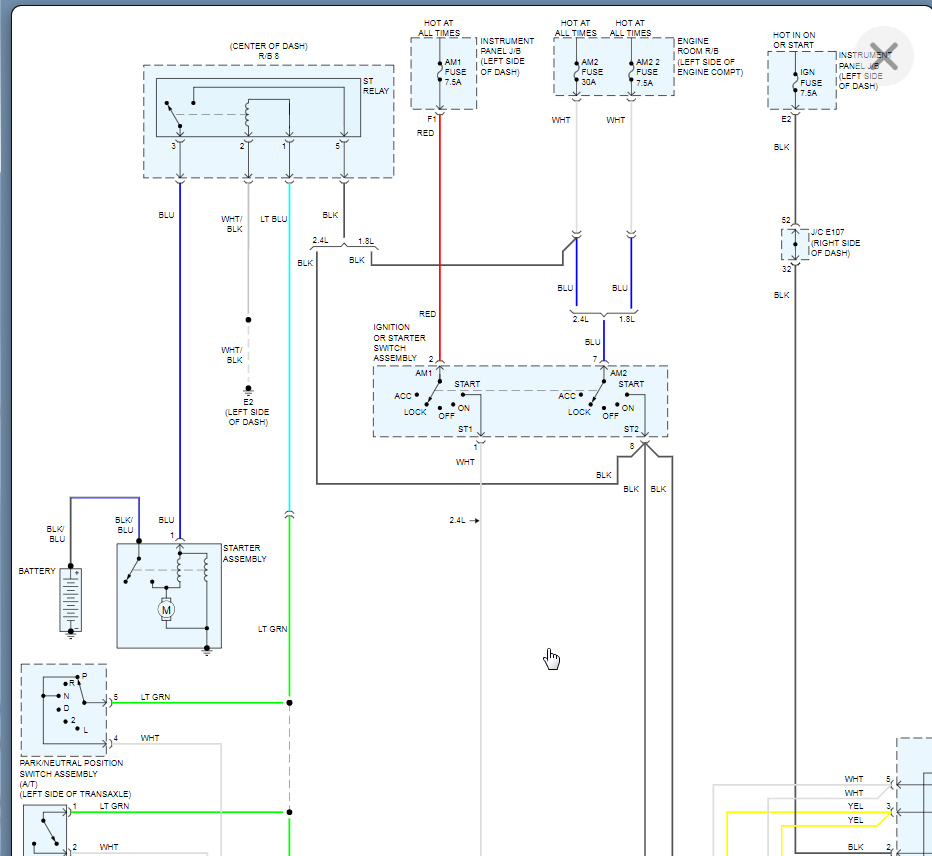Click the red wire from F1
This screenshot has width=932, height=856.
(440, 238)
